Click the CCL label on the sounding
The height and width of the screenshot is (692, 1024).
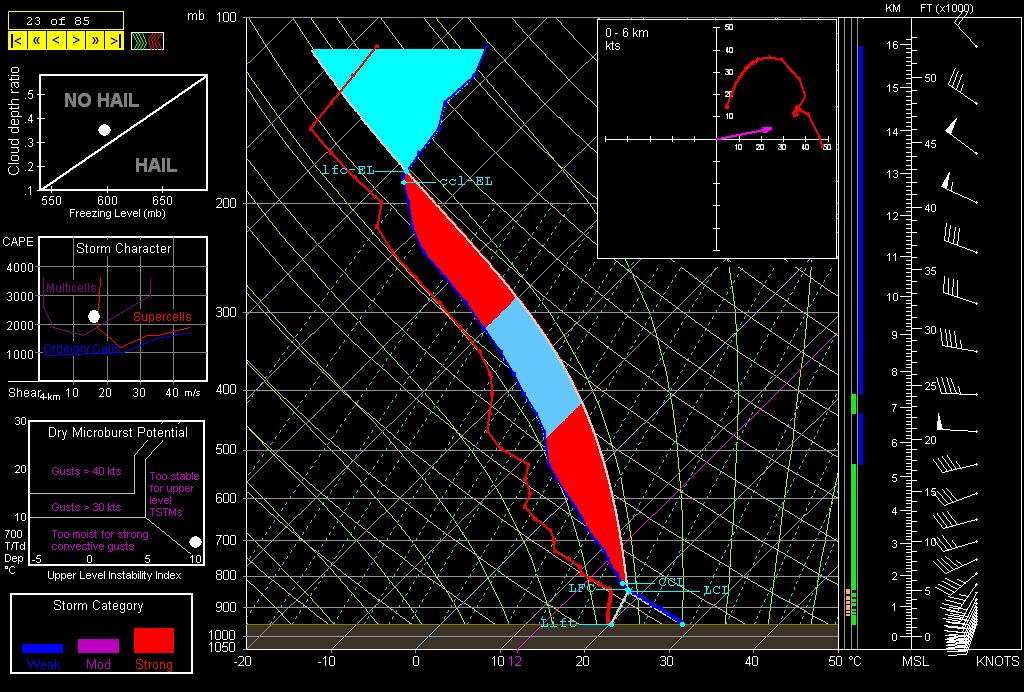670,581
